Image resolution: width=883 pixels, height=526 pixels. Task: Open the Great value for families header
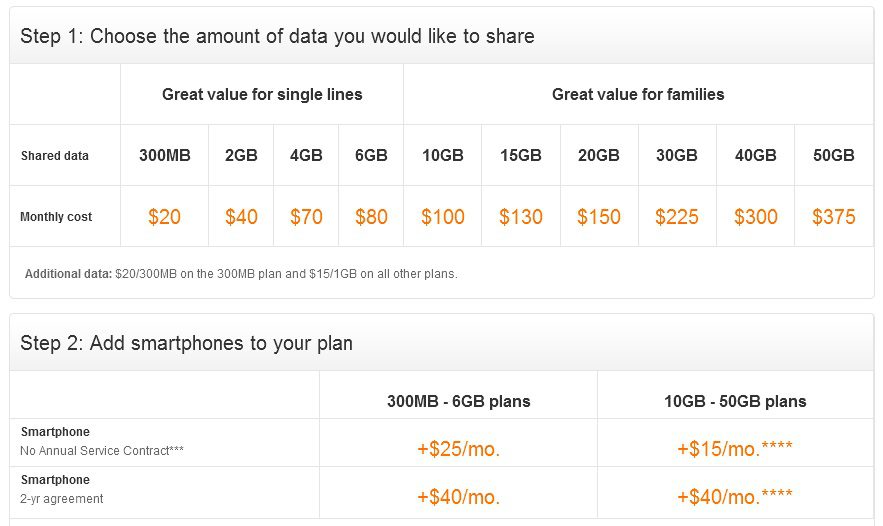pos(638,95)
